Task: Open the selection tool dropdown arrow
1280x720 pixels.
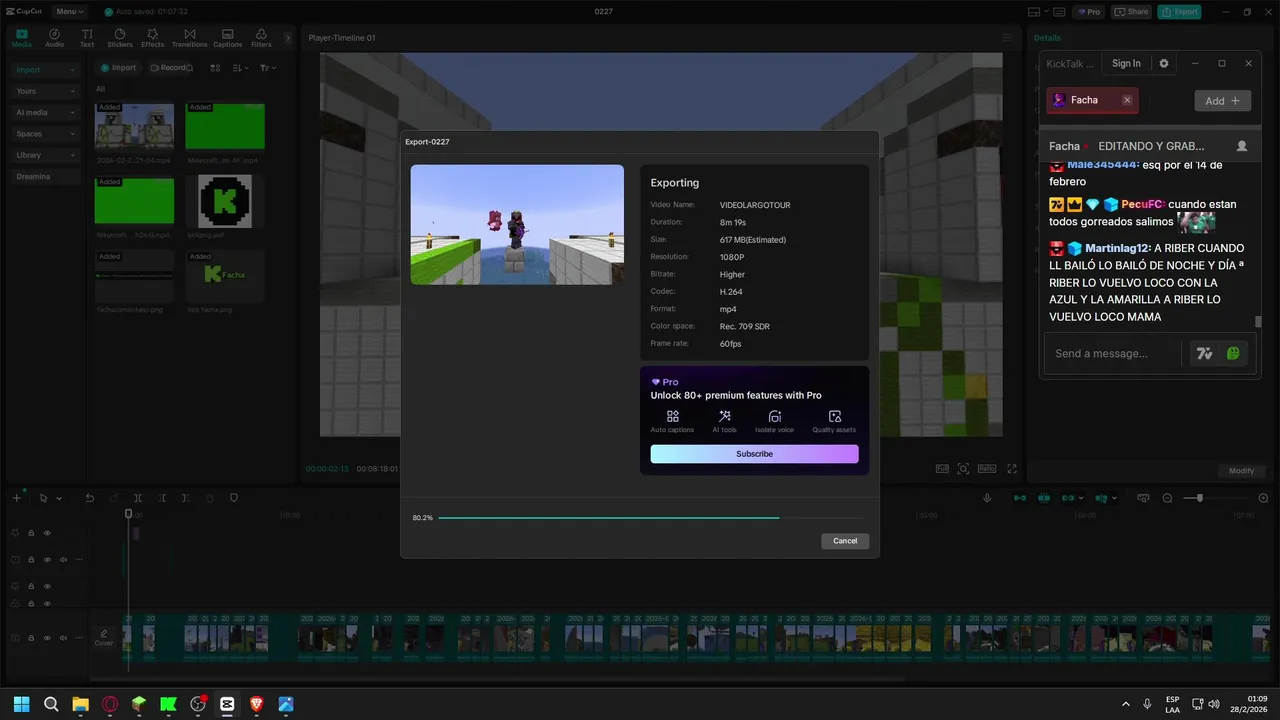Action: (59, 498)
